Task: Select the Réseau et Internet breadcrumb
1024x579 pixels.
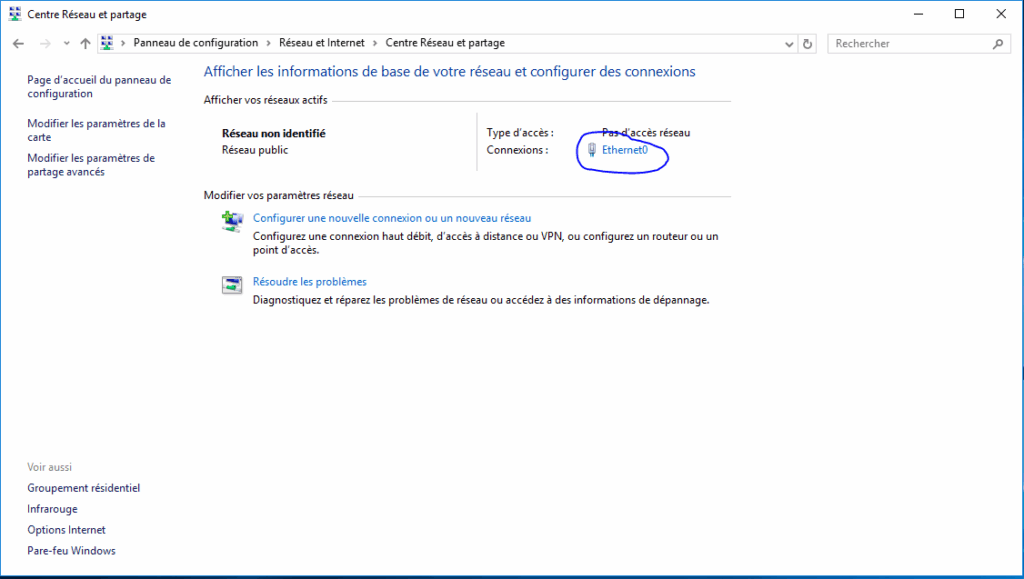Action: pos(322,44)
